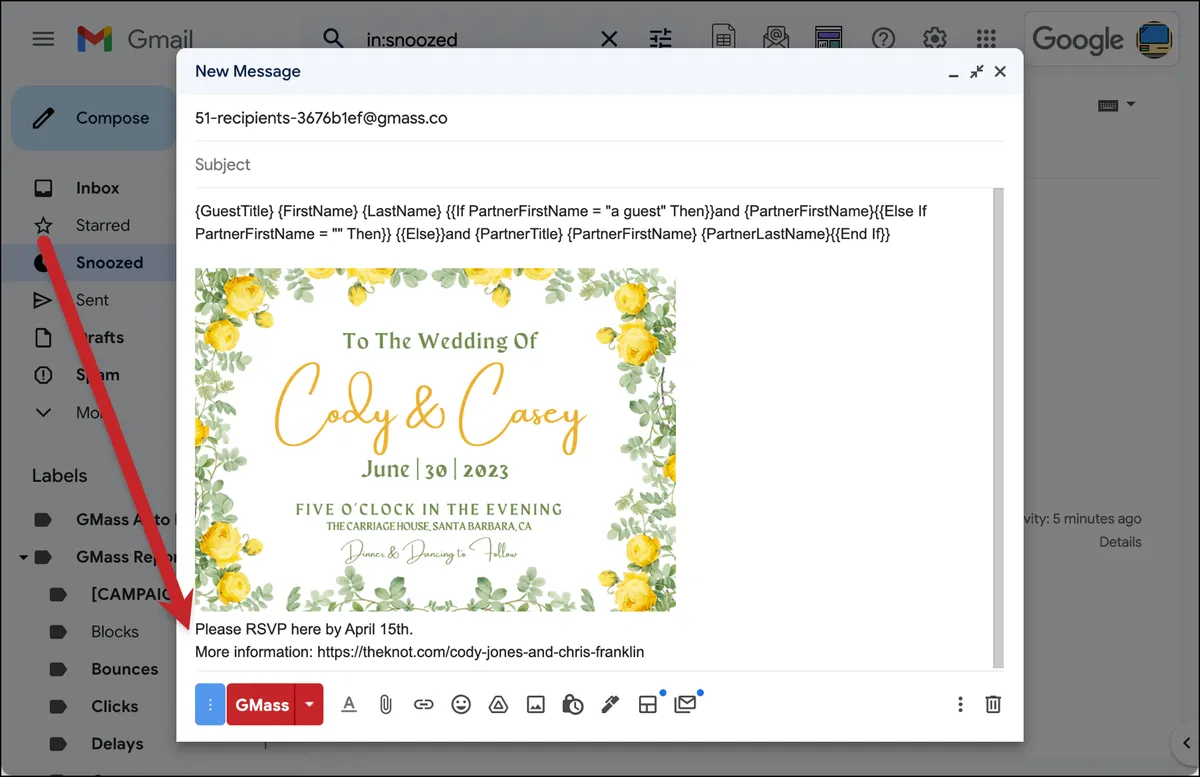Discard the draft with the trash icon
The image size is (1200, 777).
tap(993, 705)
